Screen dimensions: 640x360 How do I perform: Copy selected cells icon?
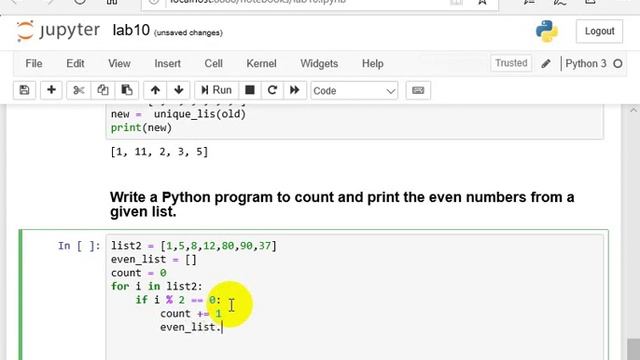102,90
